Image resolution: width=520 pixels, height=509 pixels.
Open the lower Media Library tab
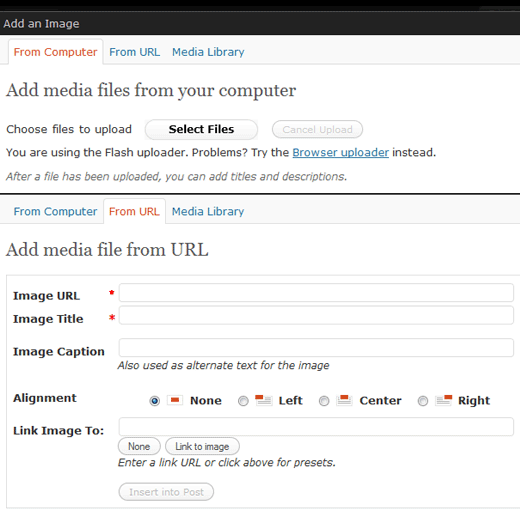[208, 211]
